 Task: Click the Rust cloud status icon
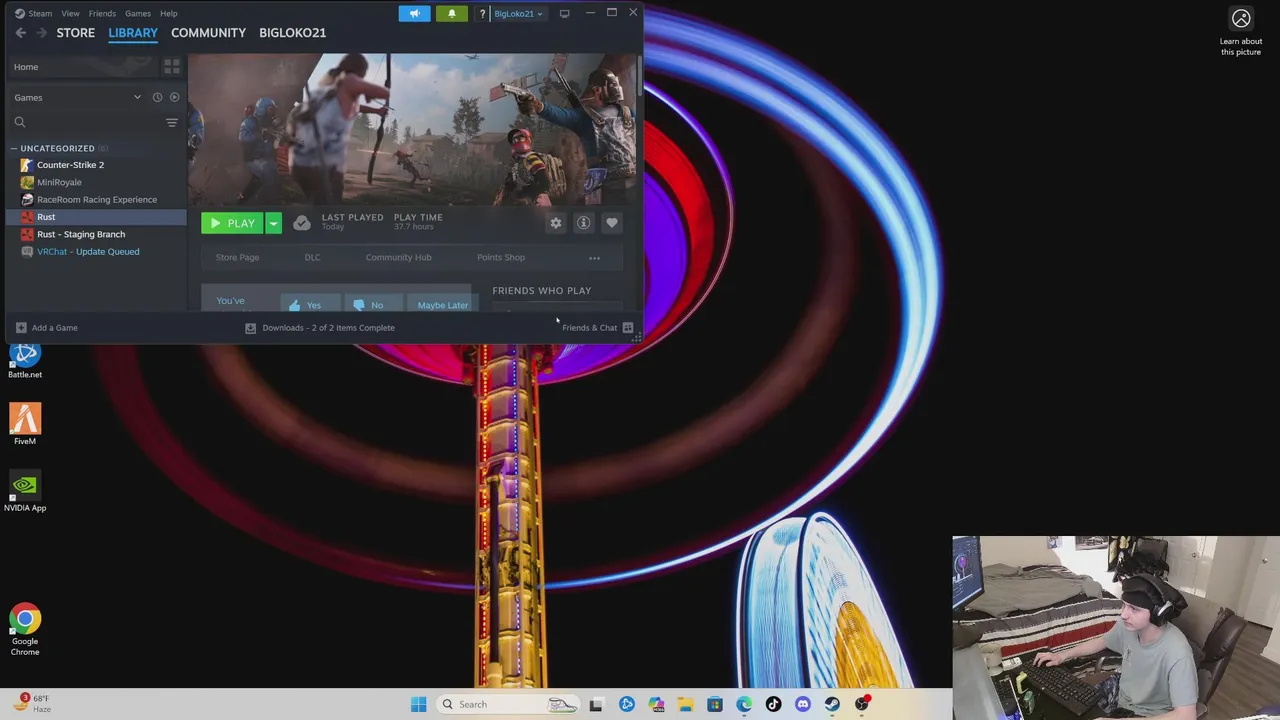point(302,223)
